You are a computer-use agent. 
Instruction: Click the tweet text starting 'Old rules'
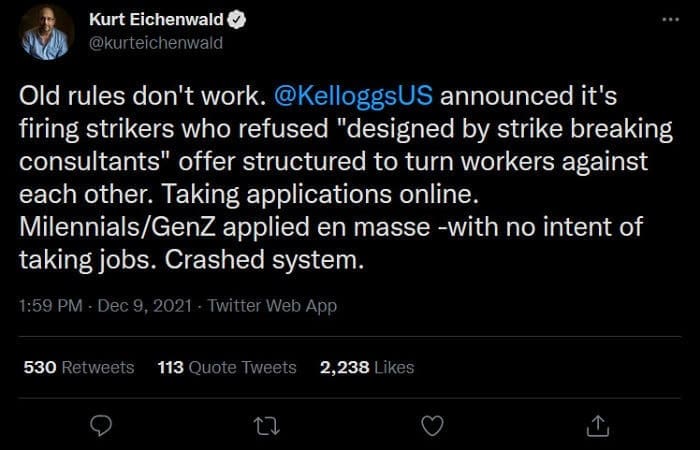(x=346, y=178)
